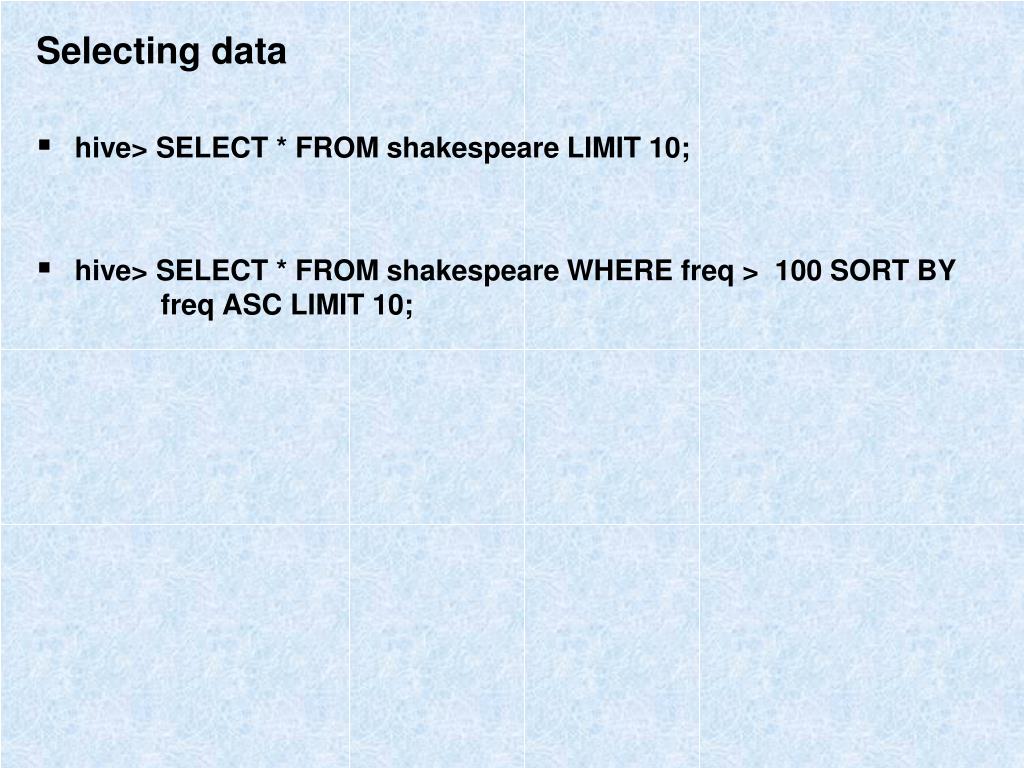Click the WHERE keyword

[x=620, y=270]
